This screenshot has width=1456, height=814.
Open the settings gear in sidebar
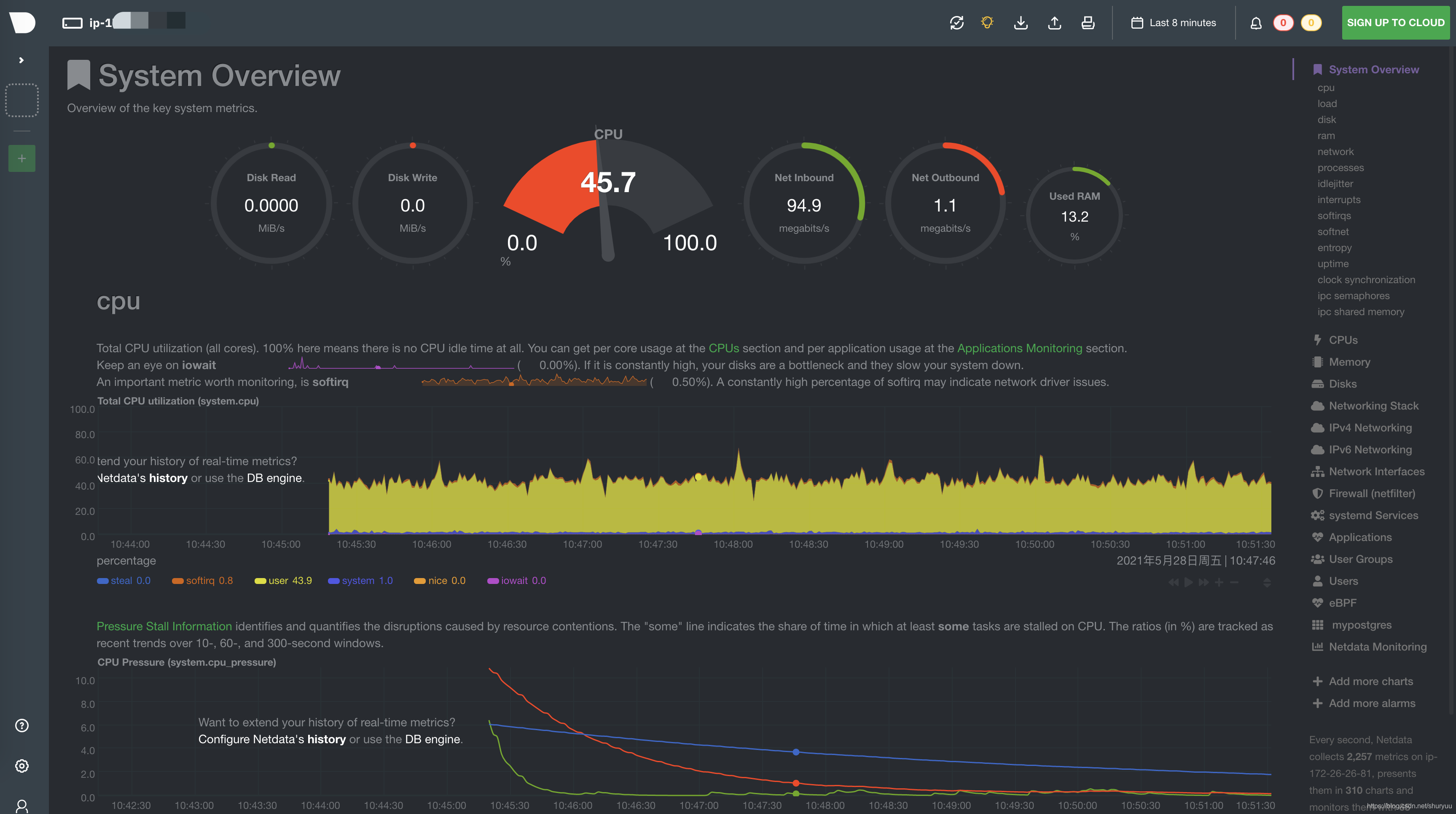pyautogui.click(x=21, y=766)
